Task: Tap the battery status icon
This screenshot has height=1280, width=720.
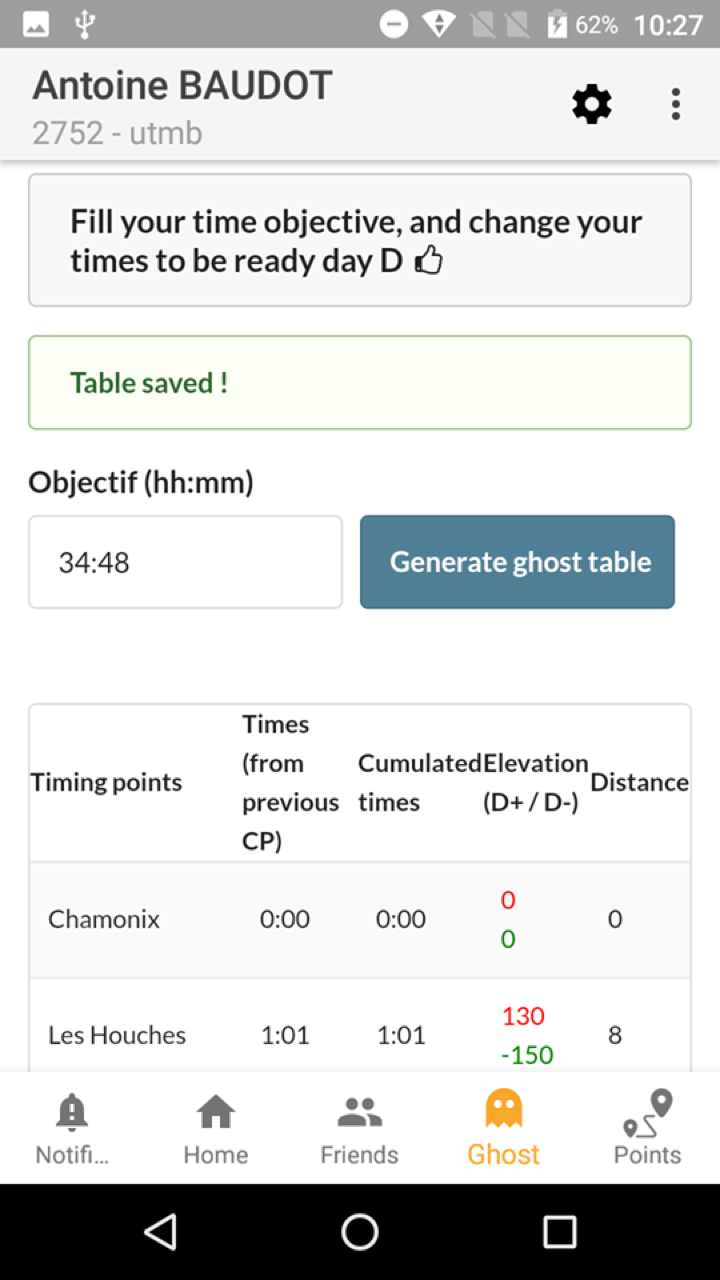Action: click(x=557, y=25)
